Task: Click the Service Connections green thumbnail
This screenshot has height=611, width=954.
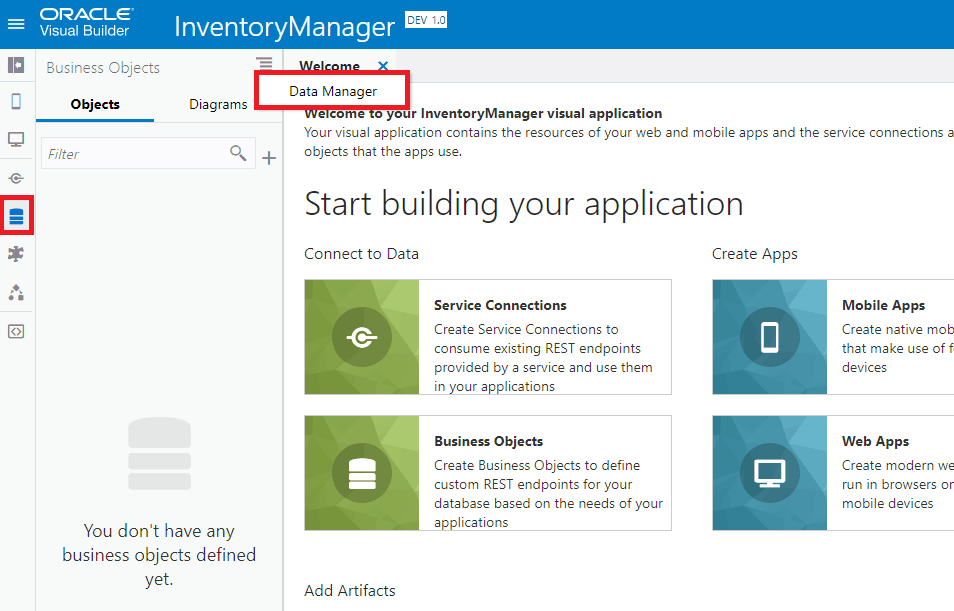Action: pos(362,337)
